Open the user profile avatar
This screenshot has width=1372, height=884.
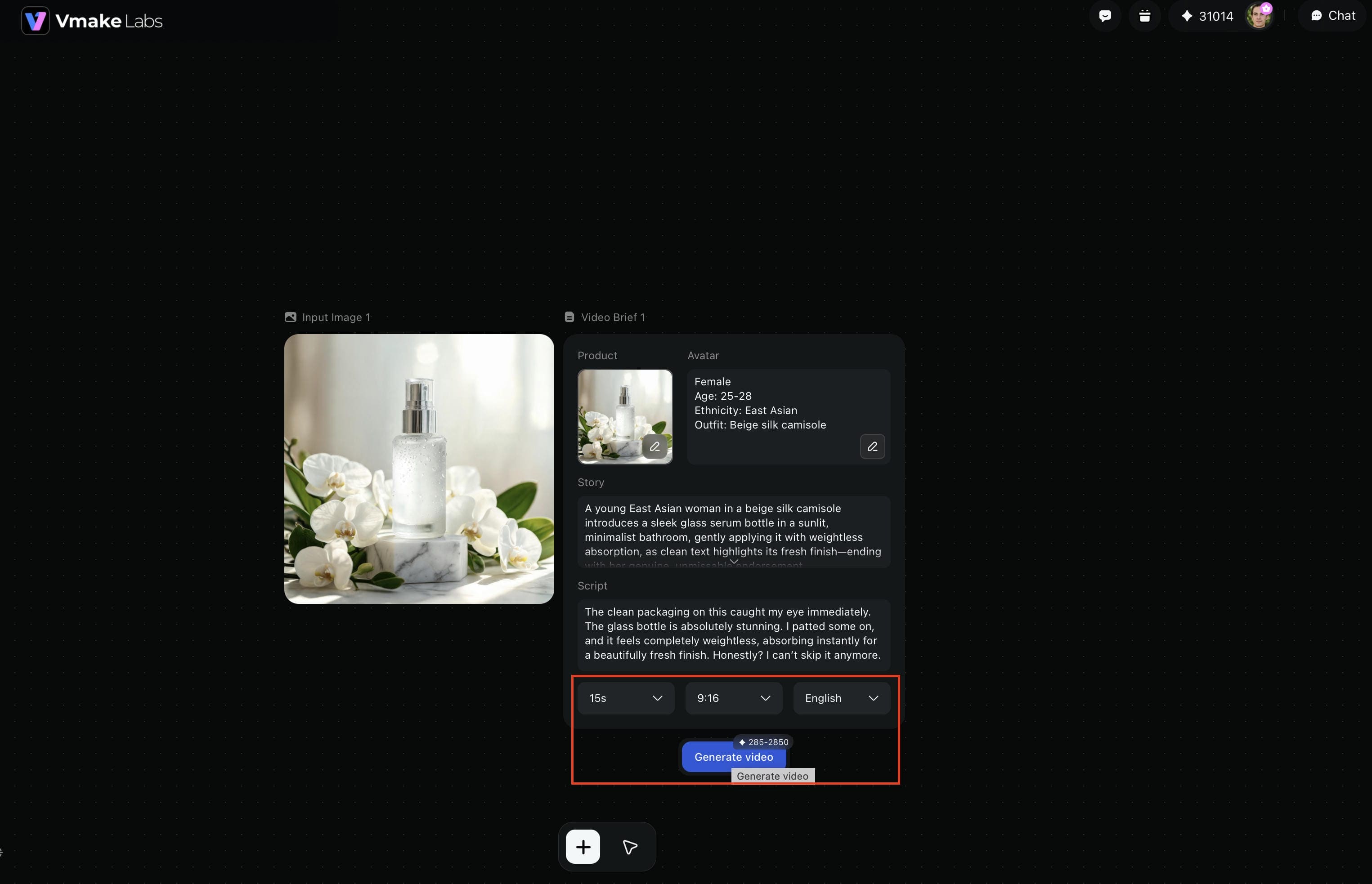pyautogui.click(x=1259, y=16)
